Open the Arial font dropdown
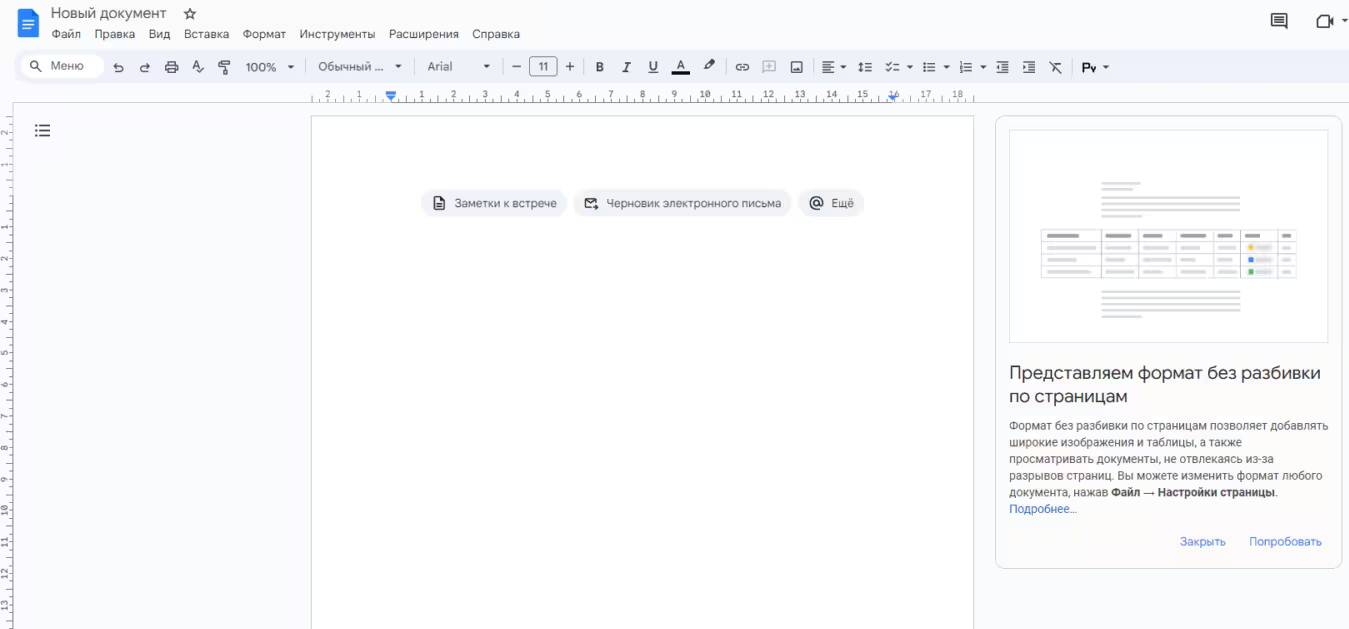This screenshot has height=629, width=1349. tap(459, 67)
